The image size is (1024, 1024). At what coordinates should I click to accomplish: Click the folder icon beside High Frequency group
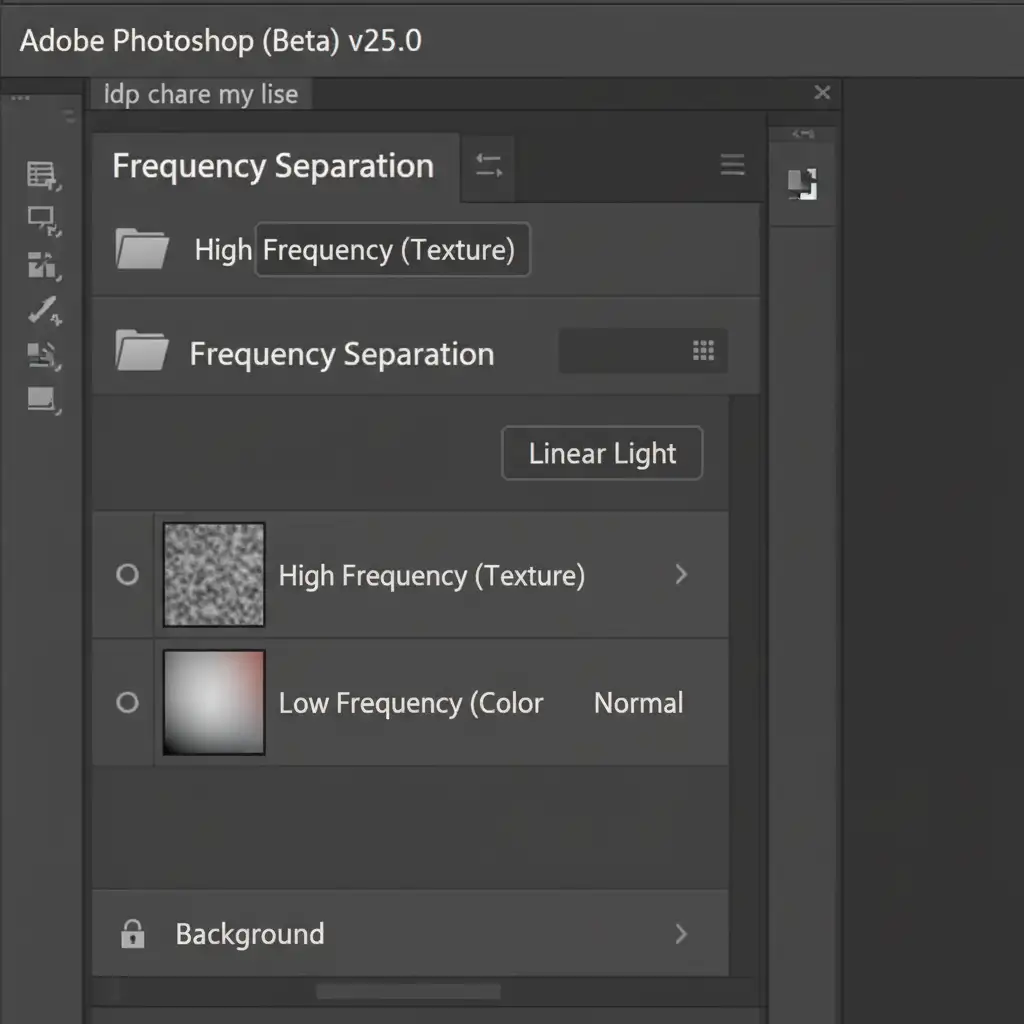click(x=141, y=249)
